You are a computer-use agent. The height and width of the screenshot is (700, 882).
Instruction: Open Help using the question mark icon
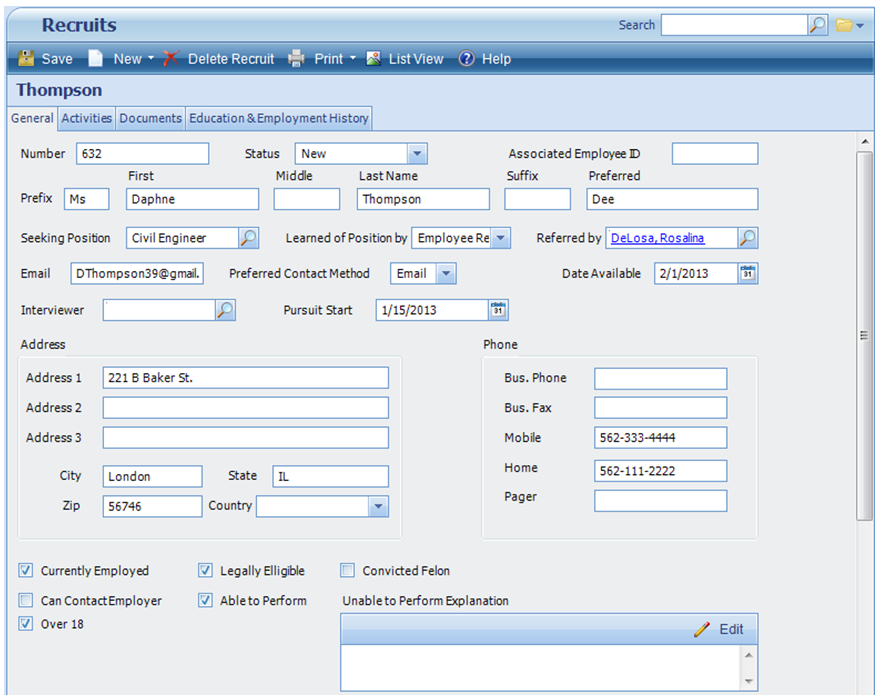coord(465,58)
